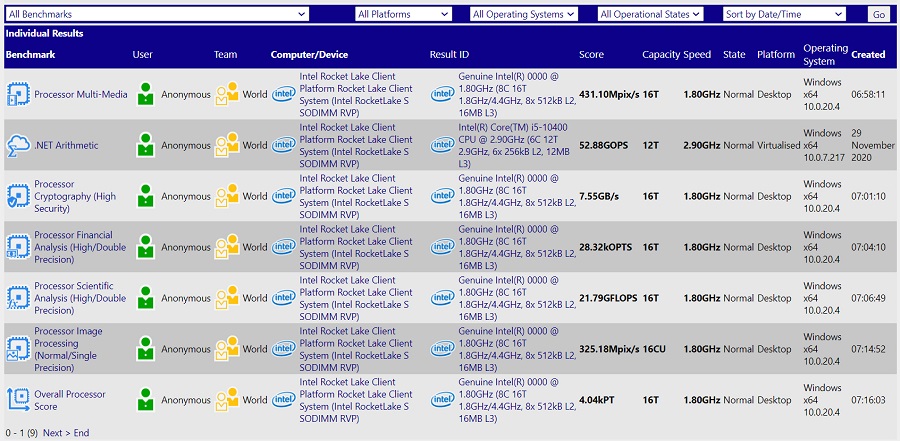Click Intel result logo in Overall Processor Score row
This screenshot has width=900, height=441.
(x=443, y=400)
